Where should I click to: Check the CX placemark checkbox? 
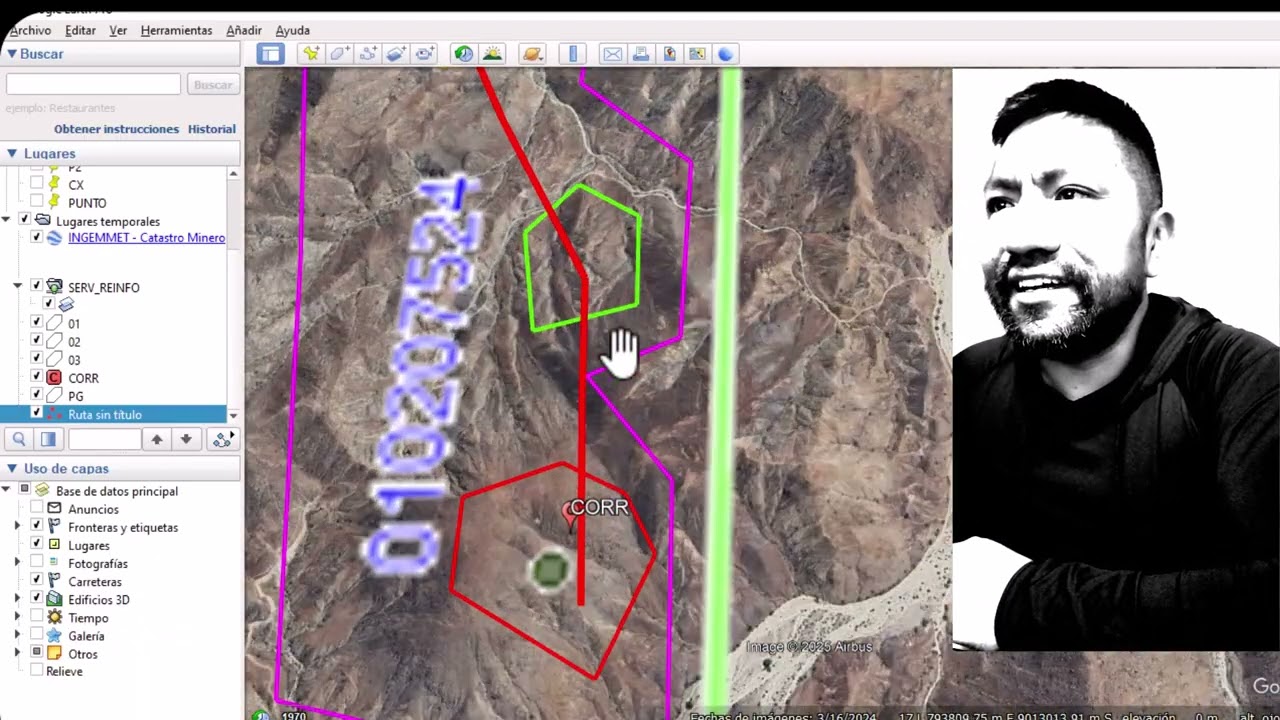(37, 184)
